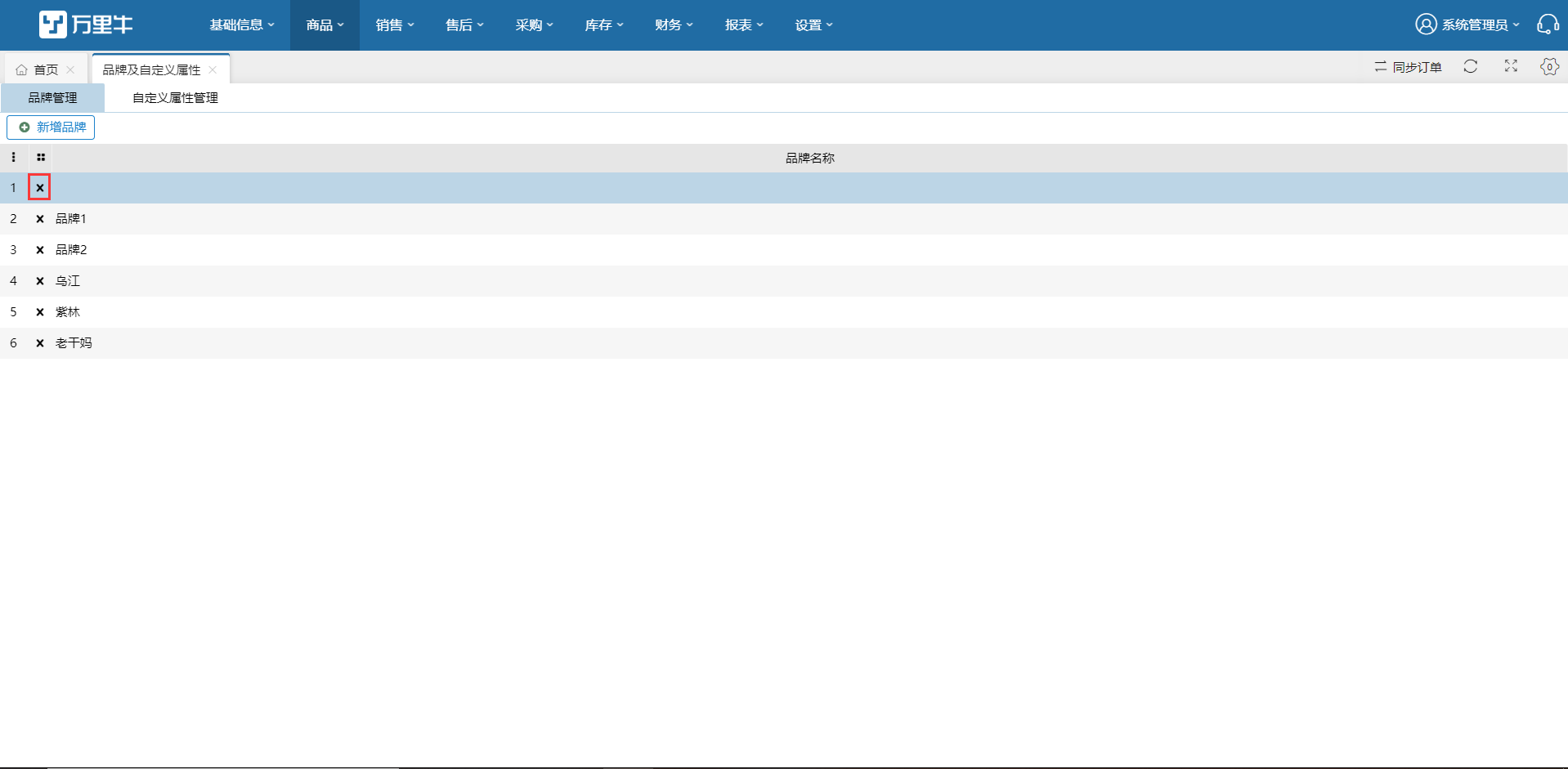1568x769 pixels.
Task: Select the 品牌2 row
Action: pos(784,249)
